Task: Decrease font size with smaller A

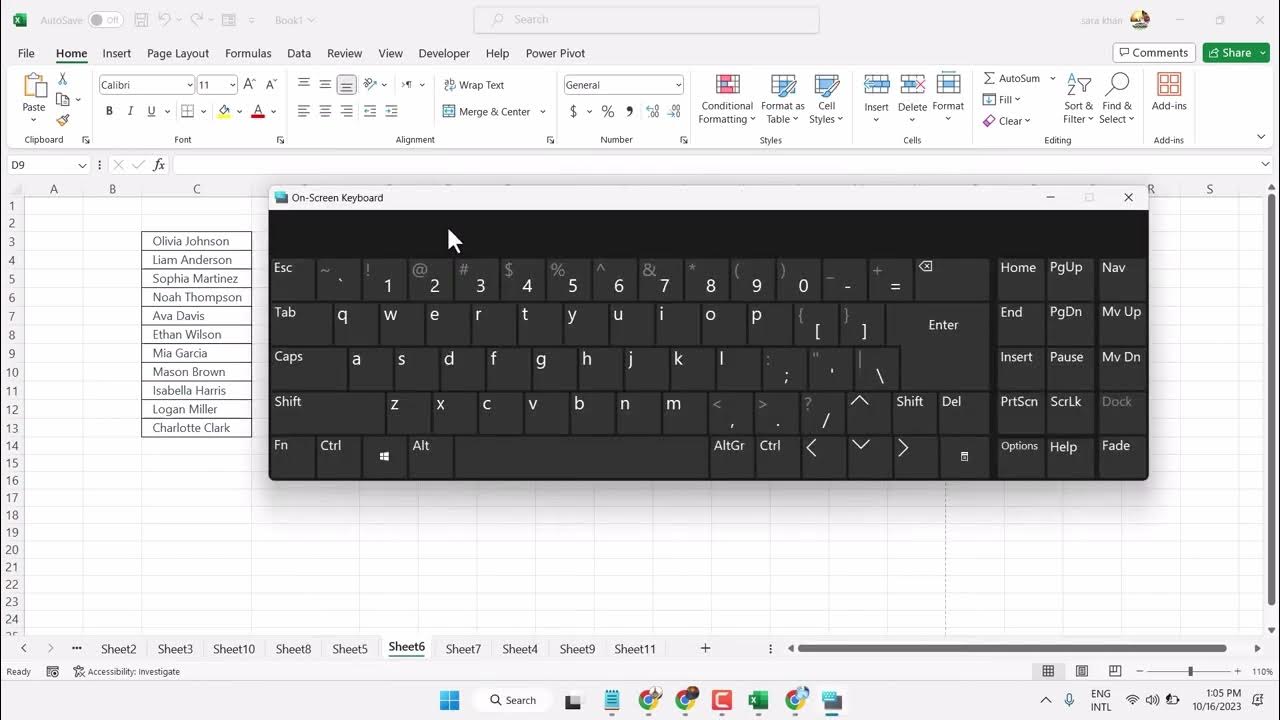Action: 271,85
